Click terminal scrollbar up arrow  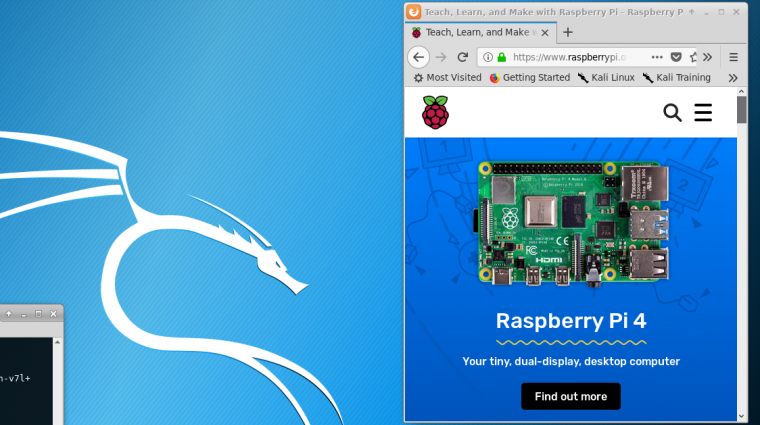tap(58, 342)
